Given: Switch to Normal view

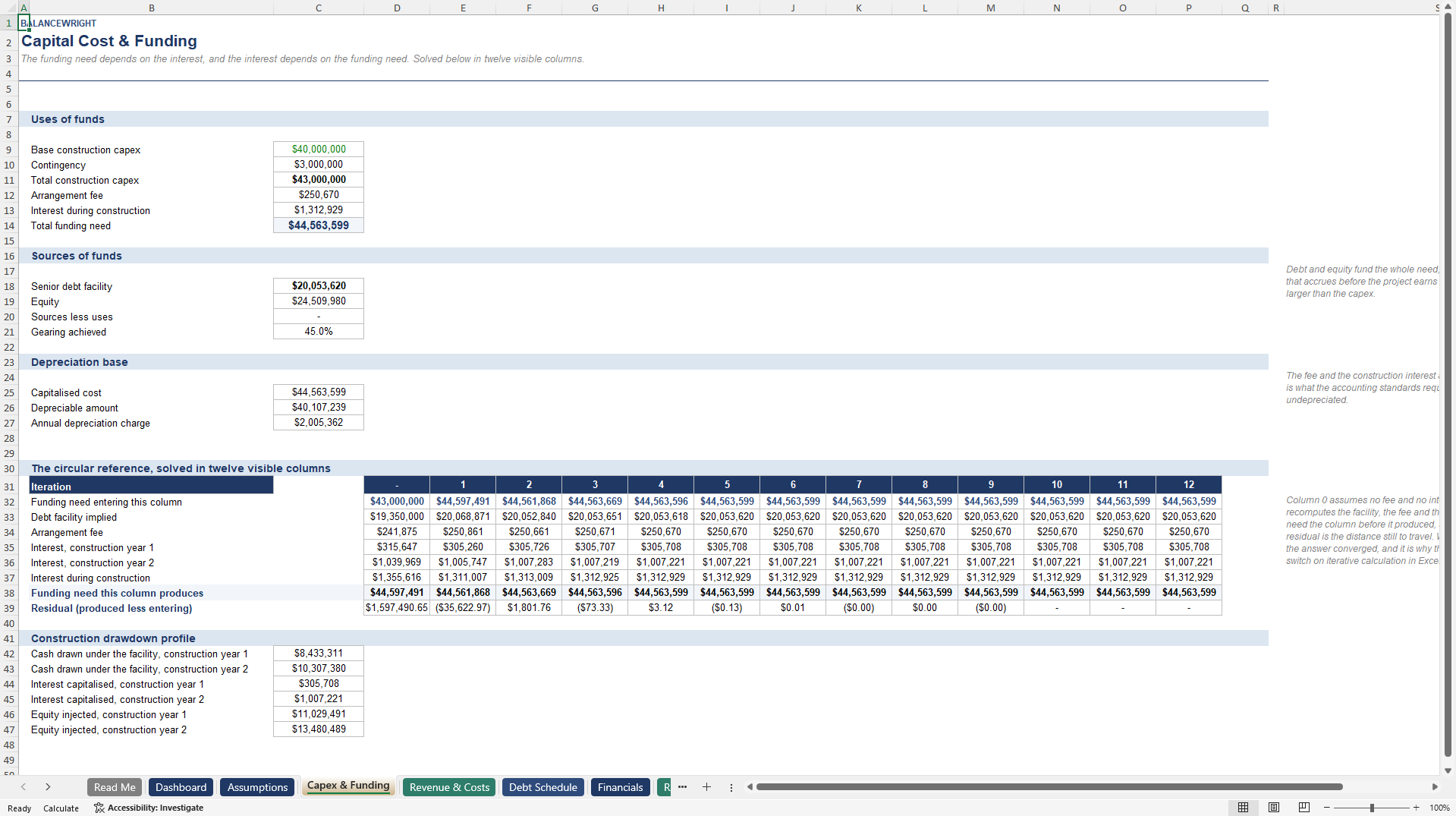Looking at the screenshot, I should (1243, 808).
